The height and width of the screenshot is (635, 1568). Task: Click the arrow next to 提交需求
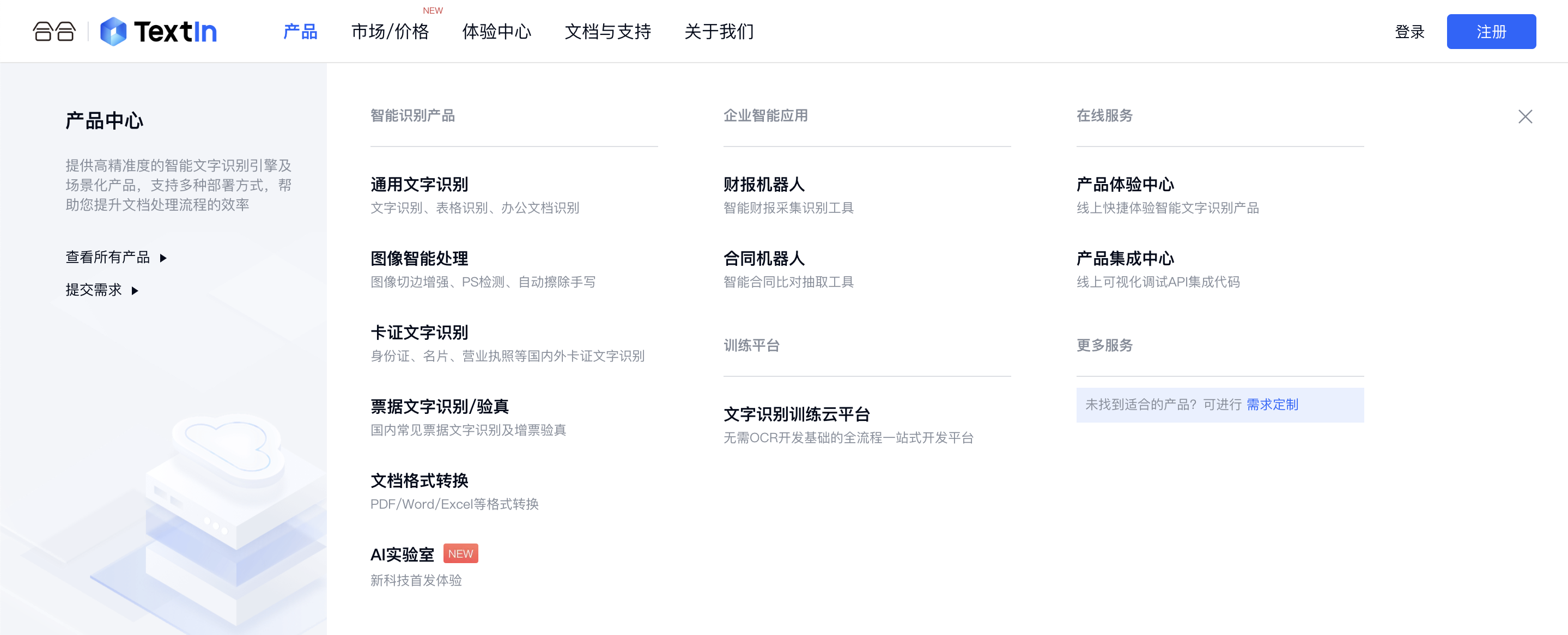[135, 291]
